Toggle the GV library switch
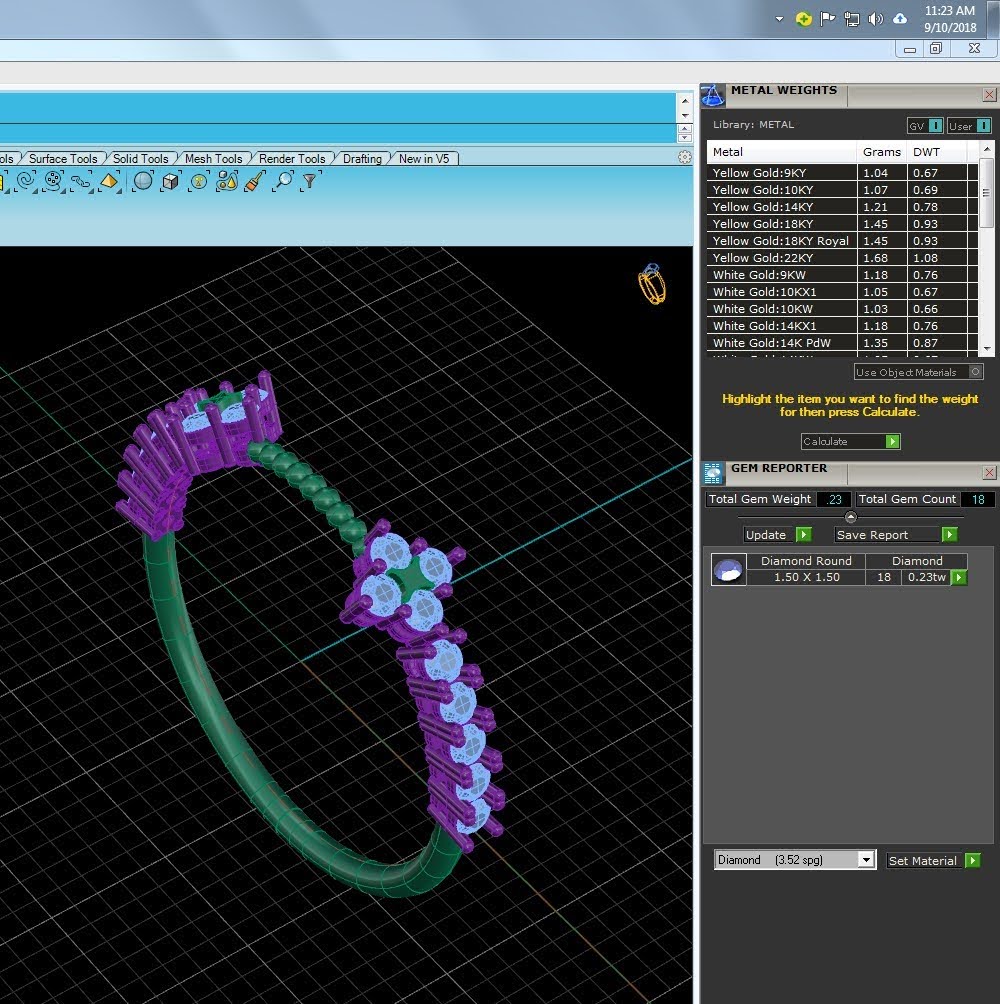Viewport: 1000px width, 1004px height. coord(925,126)
